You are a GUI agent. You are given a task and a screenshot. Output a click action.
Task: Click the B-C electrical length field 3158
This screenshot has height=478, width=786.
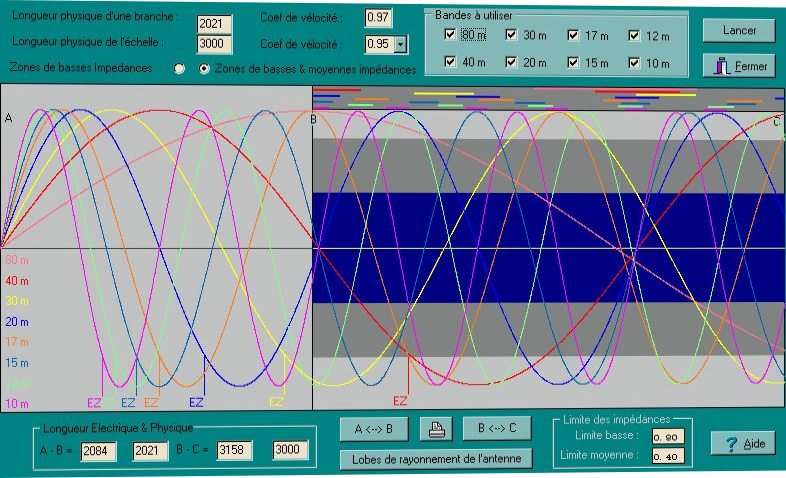tap(234, 450)
